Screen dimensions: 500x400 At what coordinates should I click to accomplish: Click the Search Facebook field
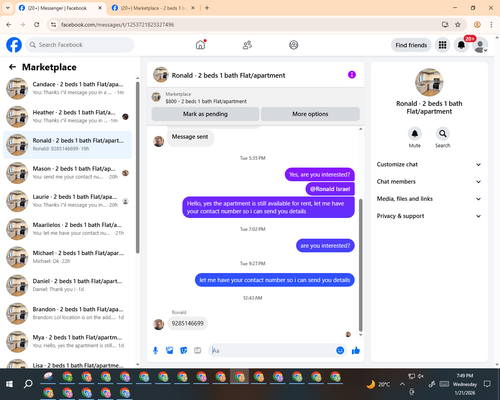click(x=80, y=45)
